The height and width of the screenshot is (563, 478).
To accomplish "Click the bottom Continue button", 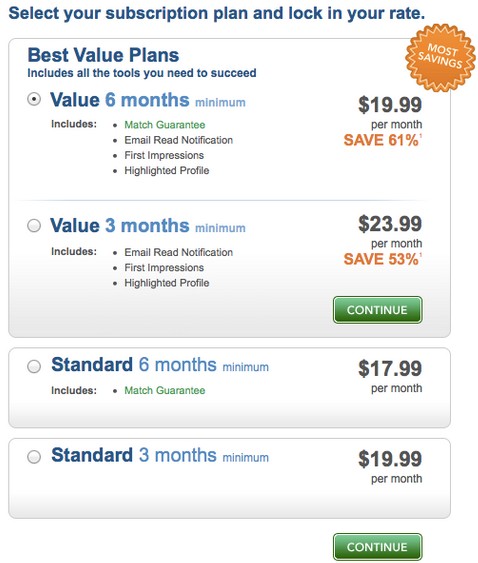I will point(377,547).
